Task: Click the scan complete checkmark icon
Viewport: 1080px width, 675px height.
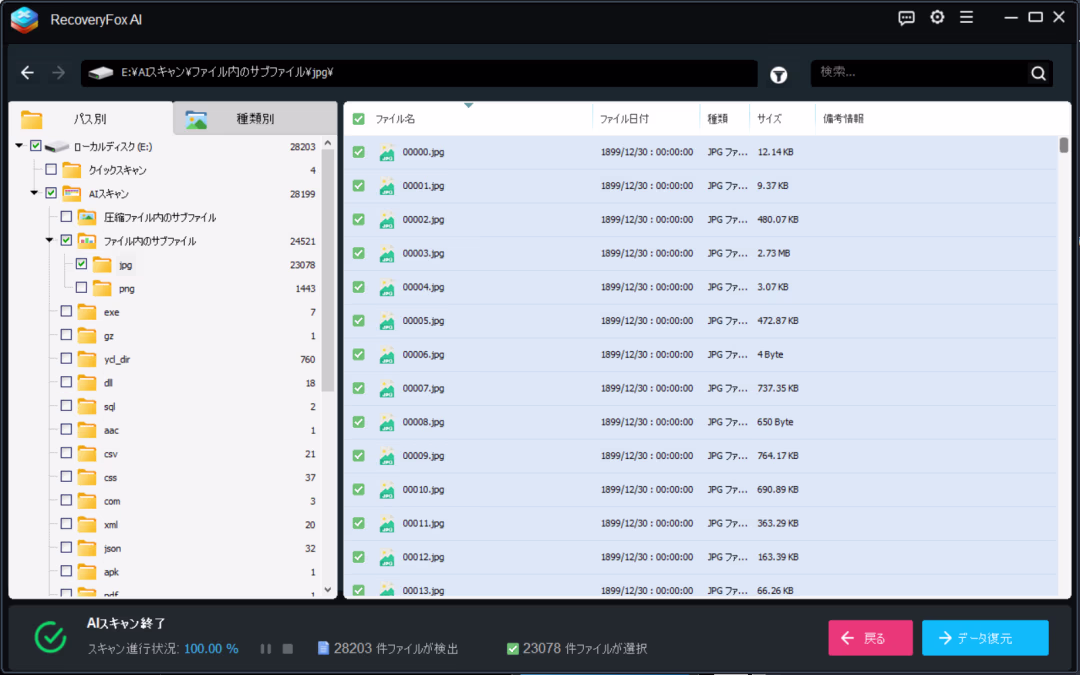Action: pos(50,637)
